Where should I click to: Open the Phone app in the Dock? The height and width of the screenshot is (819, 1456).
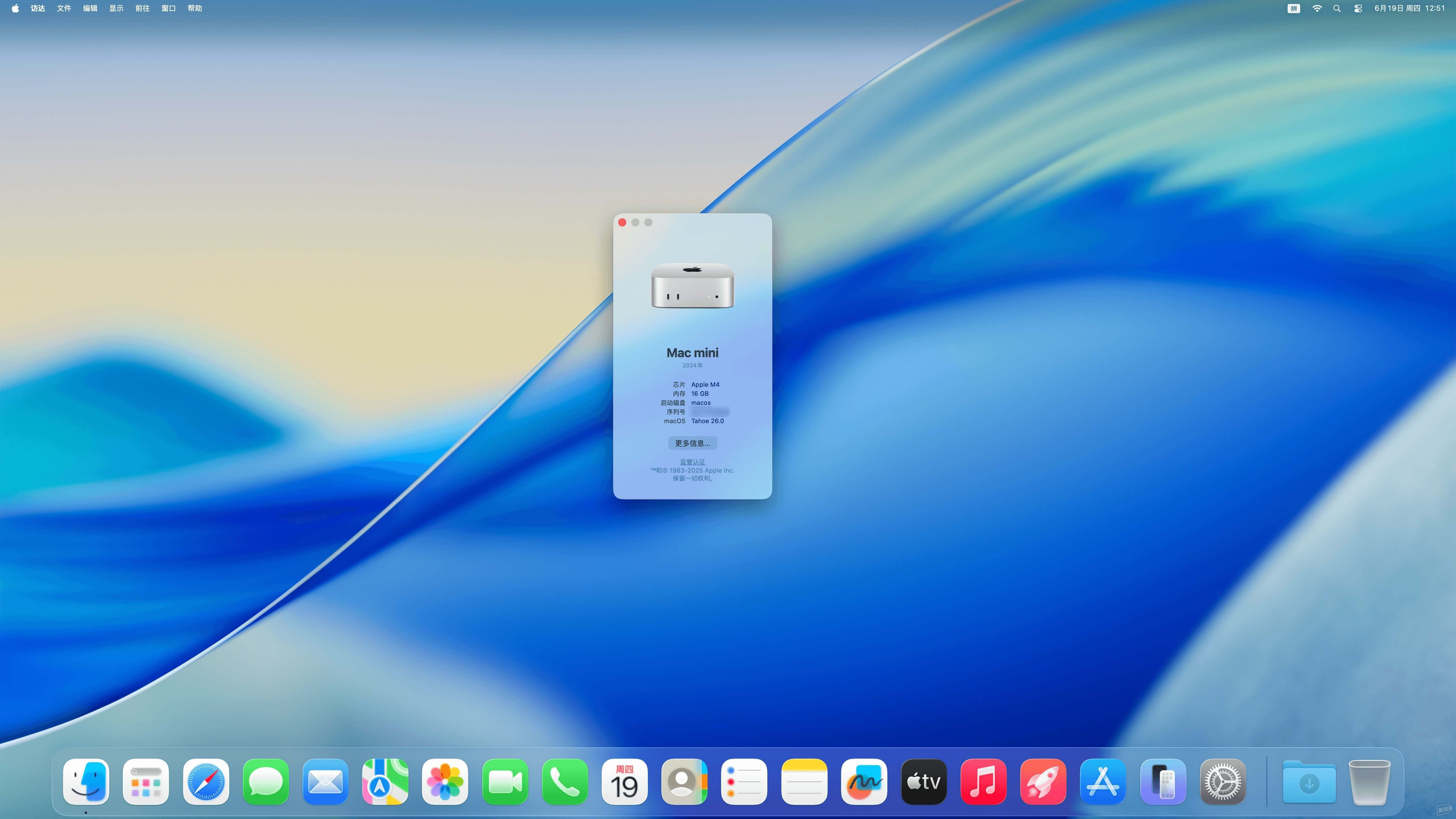(x=565, y=782)
